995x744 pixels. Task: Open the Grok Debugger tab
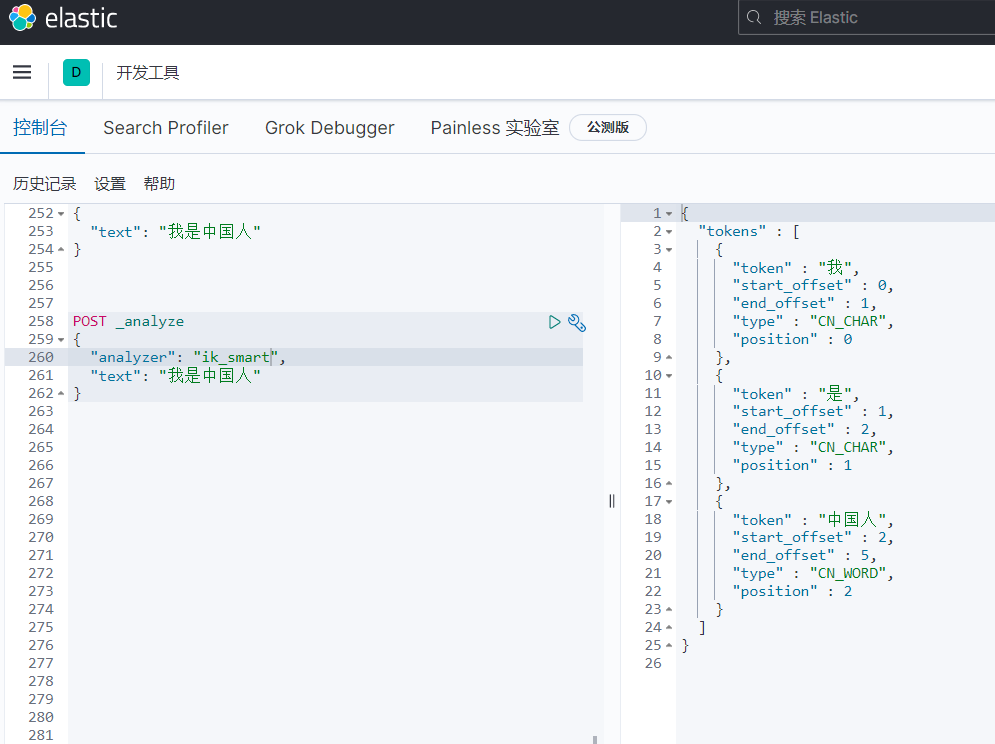329,128
